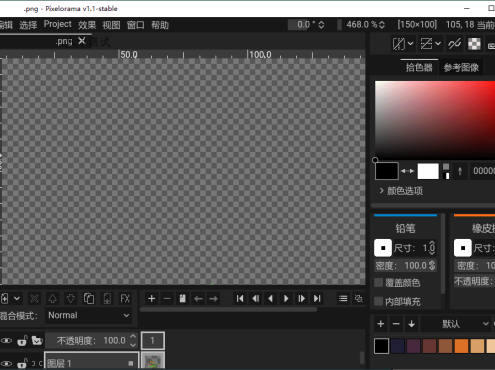Jump to the last frame

(x=317, y=299)
